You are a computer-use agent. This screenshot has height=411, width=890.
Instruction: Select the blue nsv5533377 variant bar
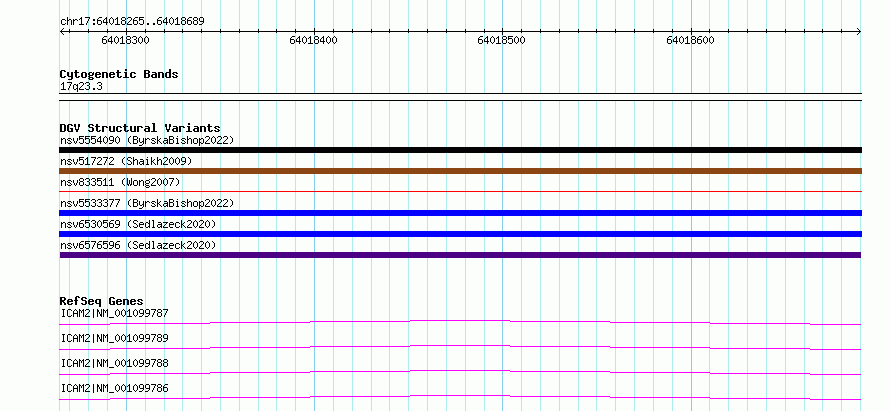click(x=460, y=213)
